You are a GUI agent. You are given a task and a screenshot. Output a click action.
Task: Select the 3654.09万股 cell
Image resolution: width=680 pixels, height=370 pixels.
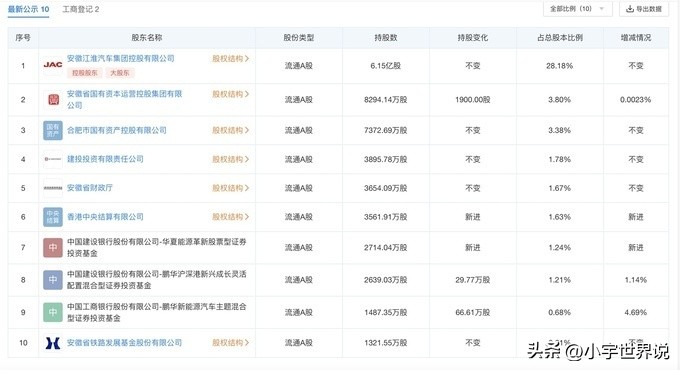(x=386, y=188)
